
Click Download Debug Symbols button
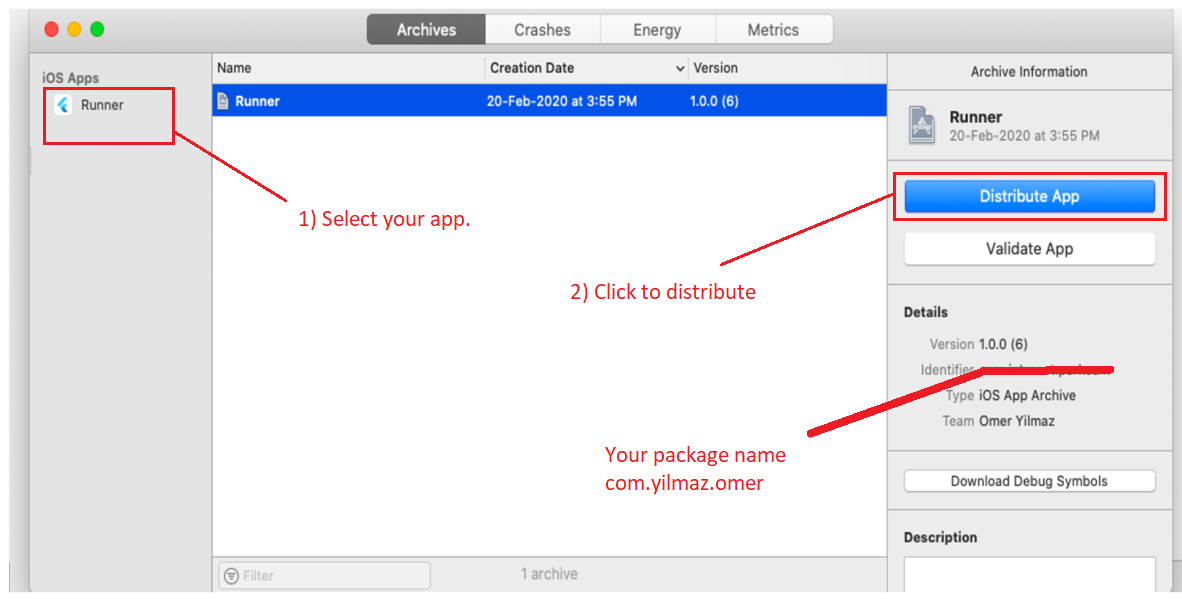[x=1029, y=481]
